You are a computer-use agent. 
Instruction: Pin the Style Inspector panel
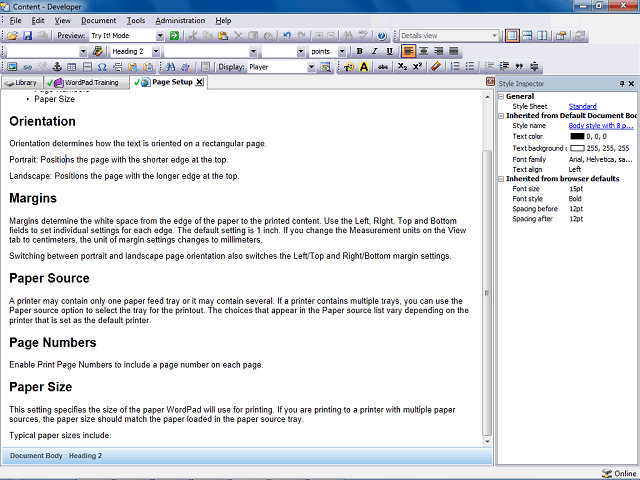coord(622,84)
